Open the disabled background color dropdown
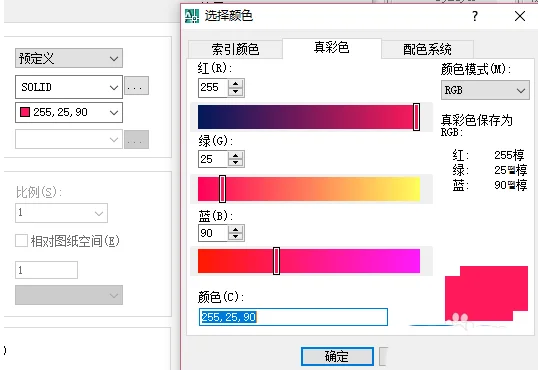This screenshot has height=370, width=538. (x=69, y=139)
